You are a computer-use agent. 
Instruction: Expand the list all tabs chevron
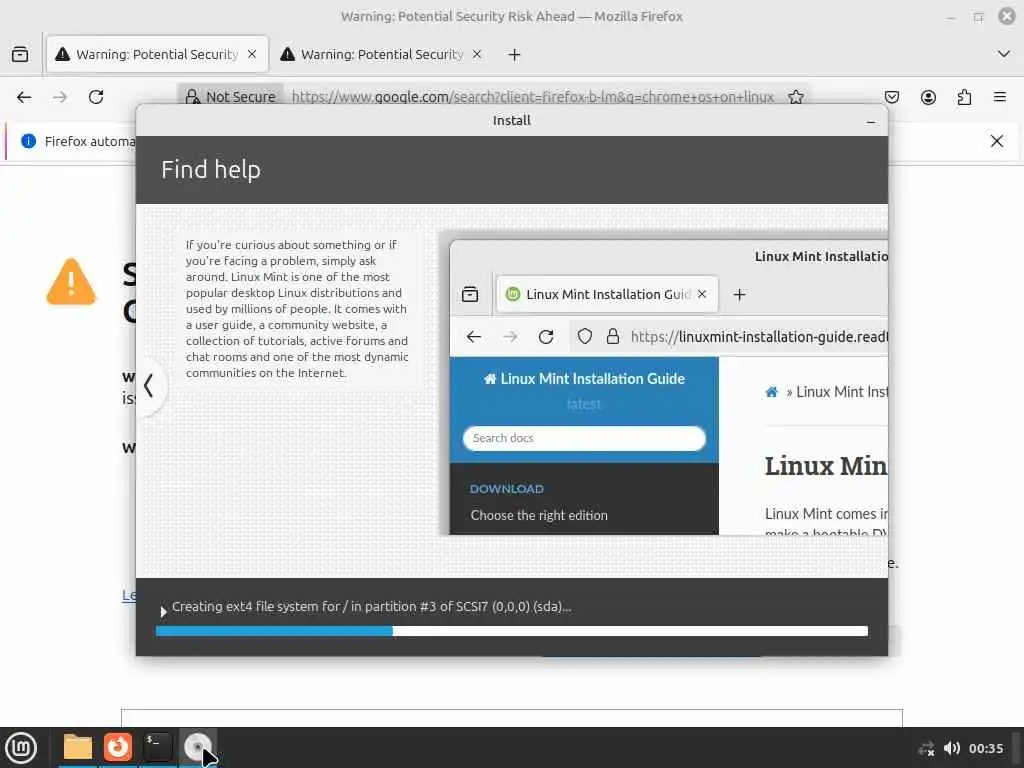click(x=1004, y=54)
